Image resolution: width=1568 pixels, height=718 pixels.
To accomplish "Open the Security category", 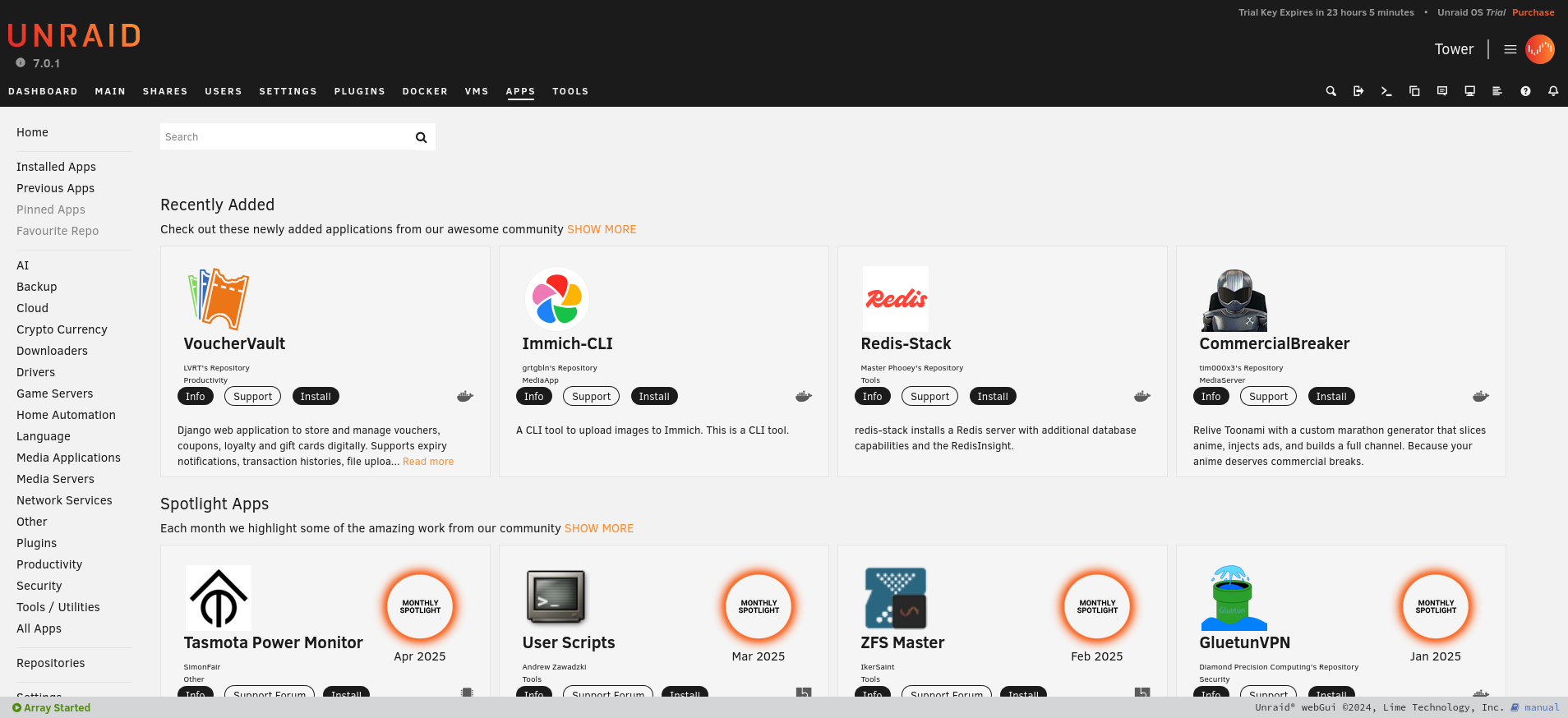I will 39,586.
